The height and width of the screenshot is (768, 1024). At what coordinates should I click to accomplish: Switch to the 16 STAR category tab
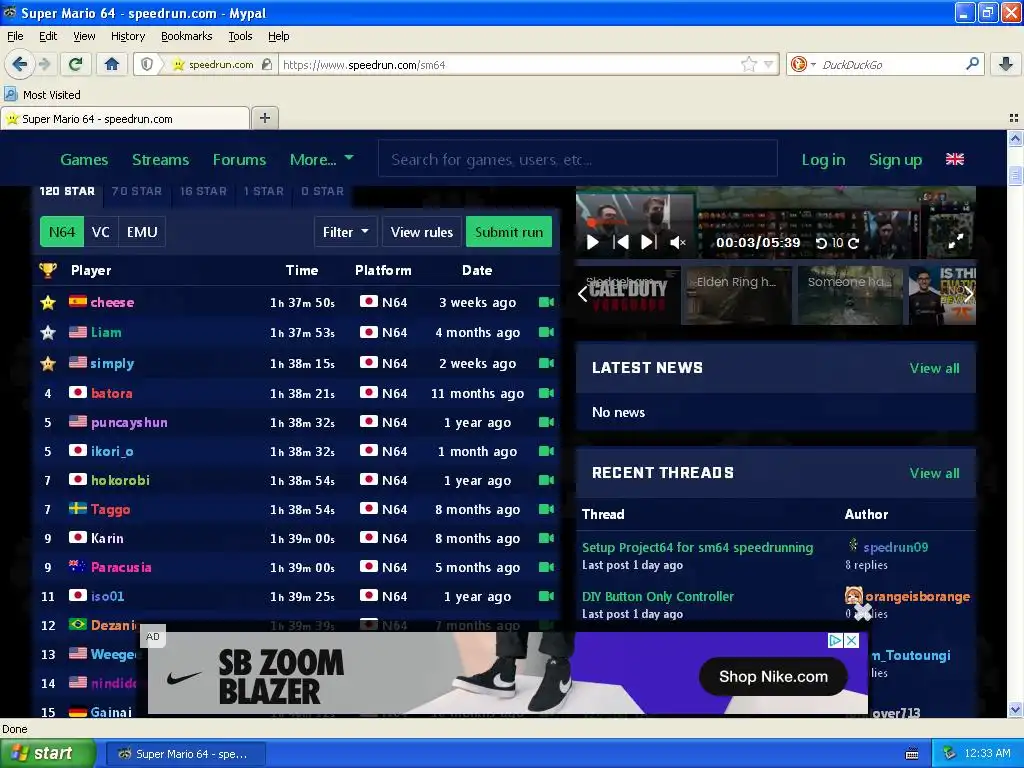coord(203,191)
